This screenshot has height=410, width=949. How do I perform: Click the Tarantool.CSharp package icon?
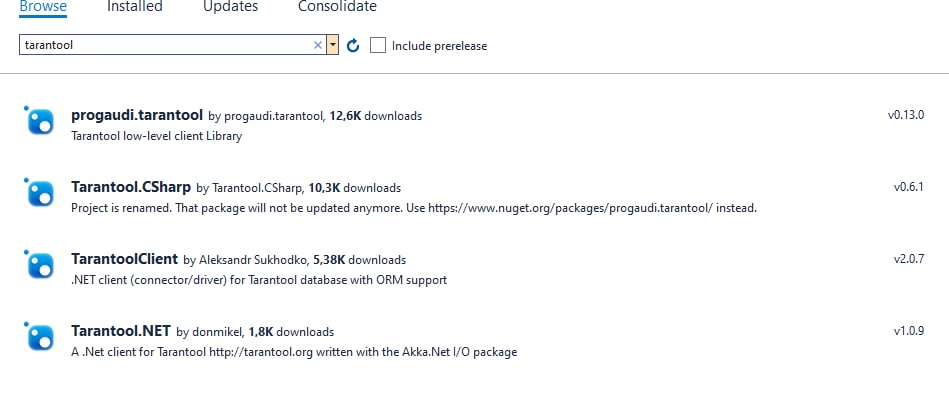pyautogui.click(x=40, y=193)
